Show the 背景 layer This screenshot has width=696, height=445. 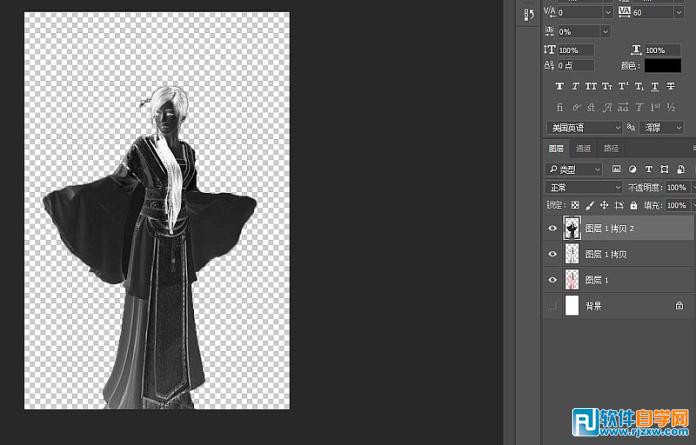coord(552,306)
